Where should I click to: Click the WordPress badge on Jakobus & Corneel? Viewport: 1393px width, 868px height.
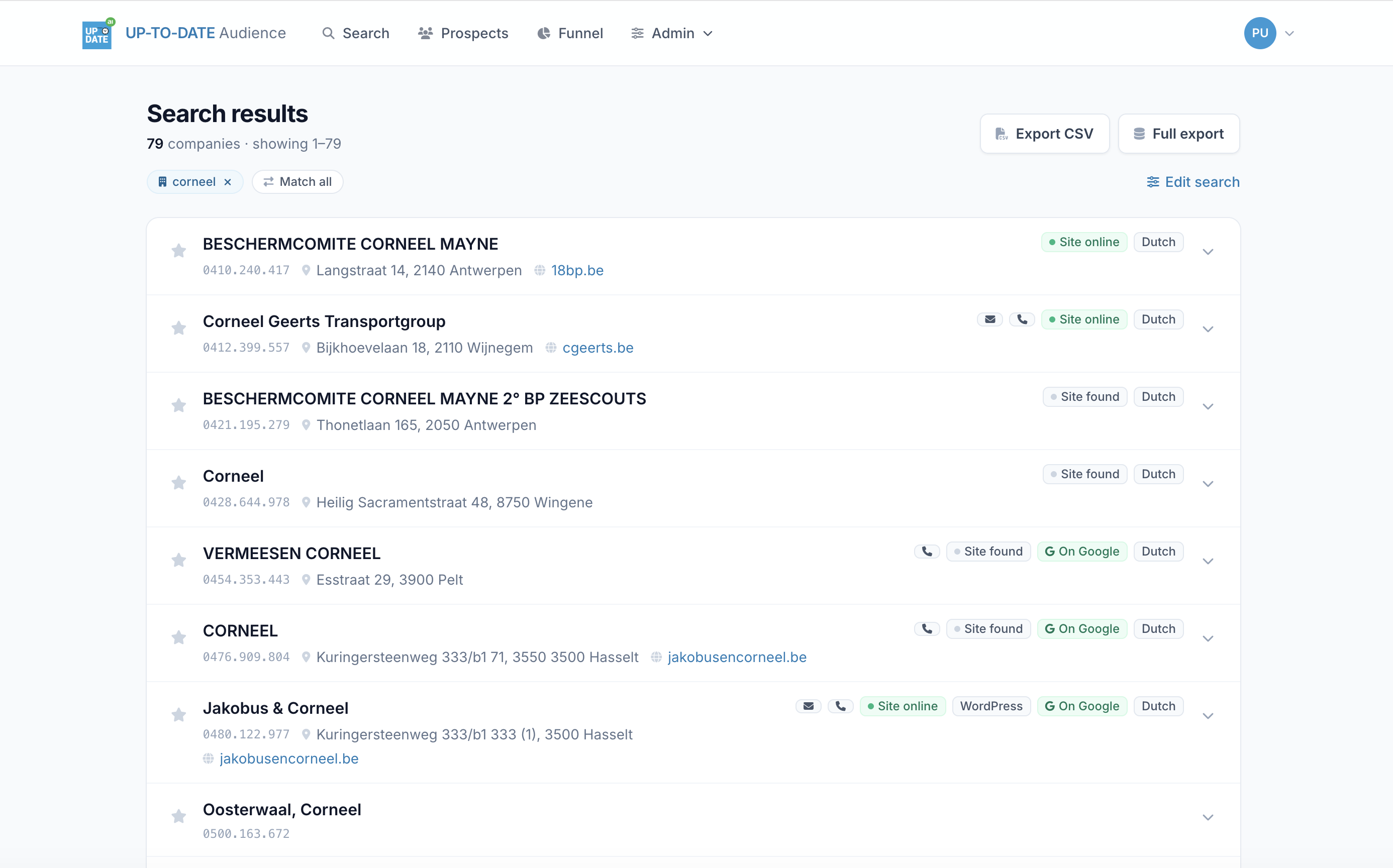(x=991, y=706)
